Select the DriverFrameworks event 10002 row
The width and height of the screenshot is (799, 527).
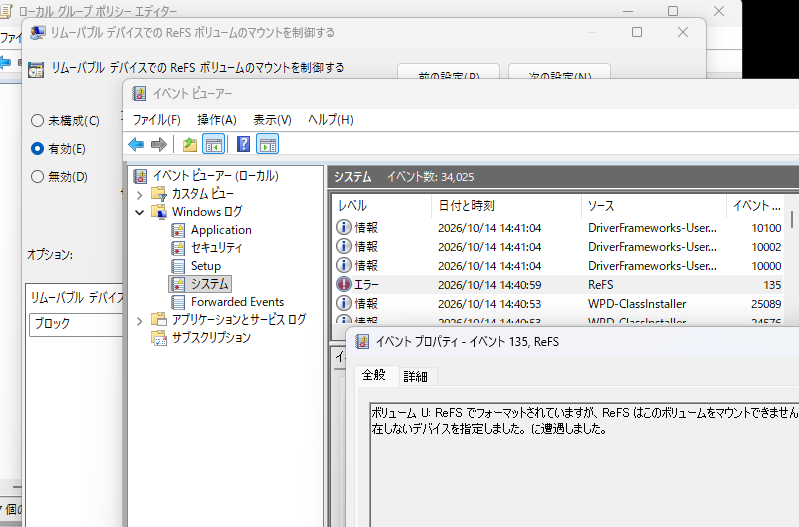[558, 247]
